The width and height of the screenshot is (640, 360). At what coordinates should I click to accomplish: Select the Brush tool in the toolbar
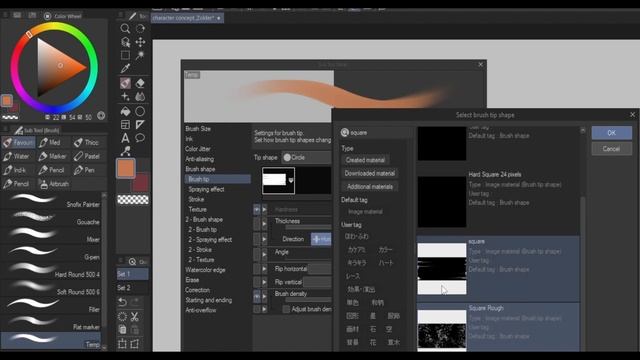(125, 83)
